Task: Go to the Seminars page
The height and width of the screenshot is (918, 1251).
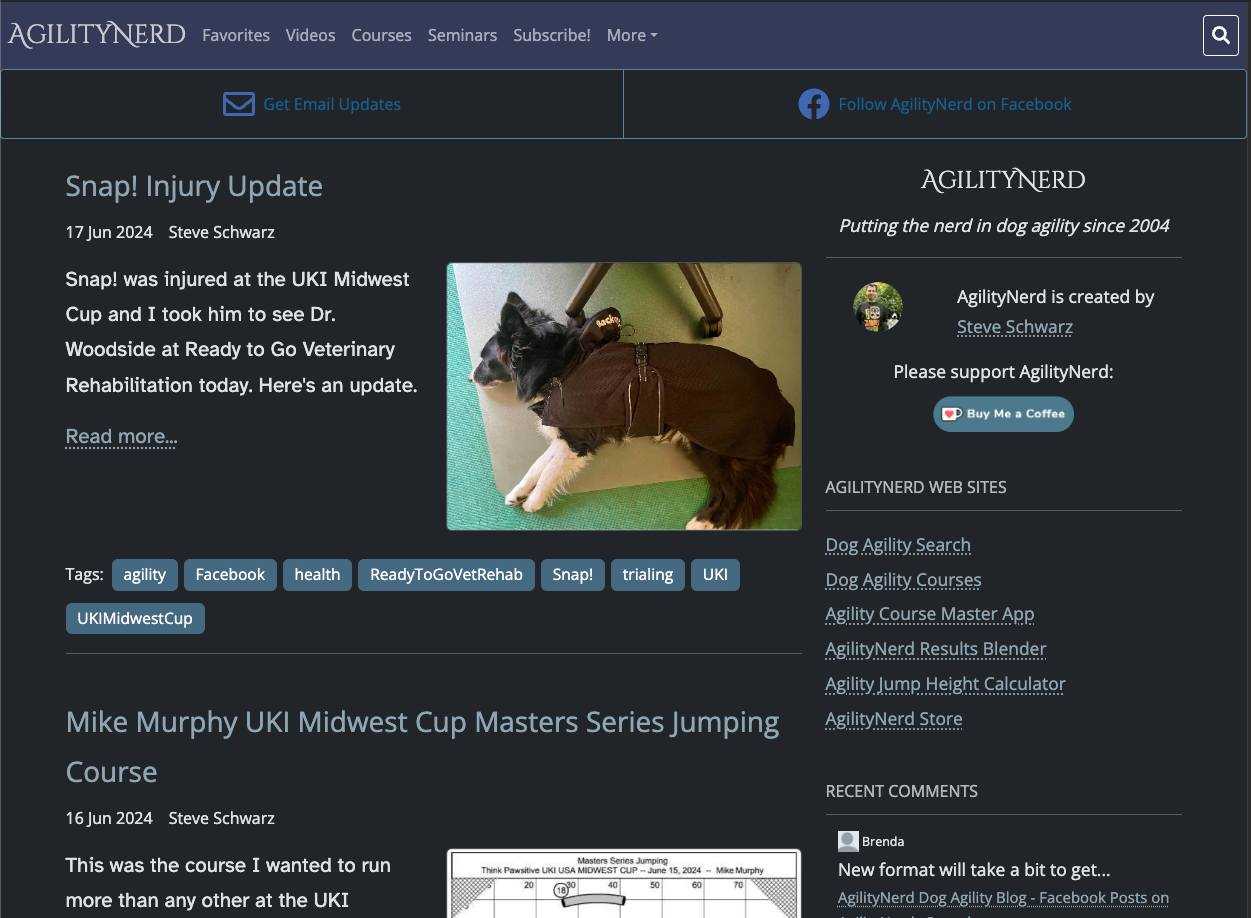Action: coord(462,35)
